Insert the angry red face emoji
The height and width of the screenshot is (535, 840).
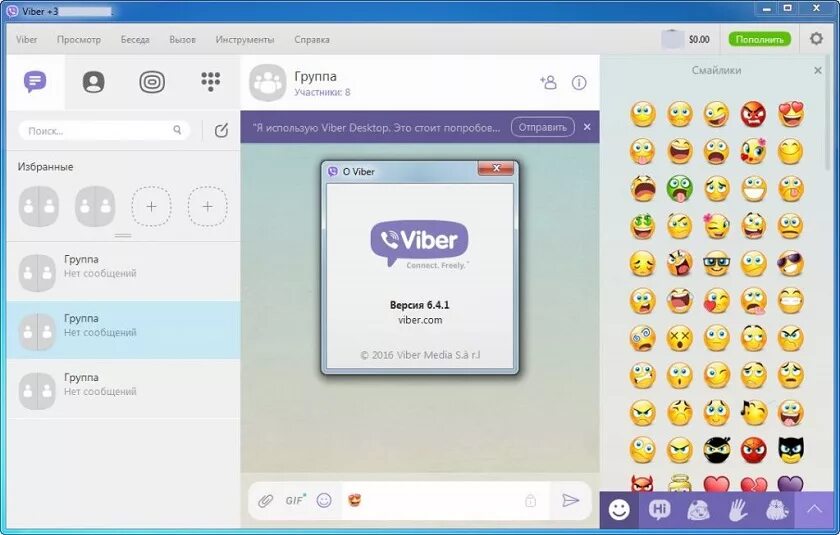754,114
